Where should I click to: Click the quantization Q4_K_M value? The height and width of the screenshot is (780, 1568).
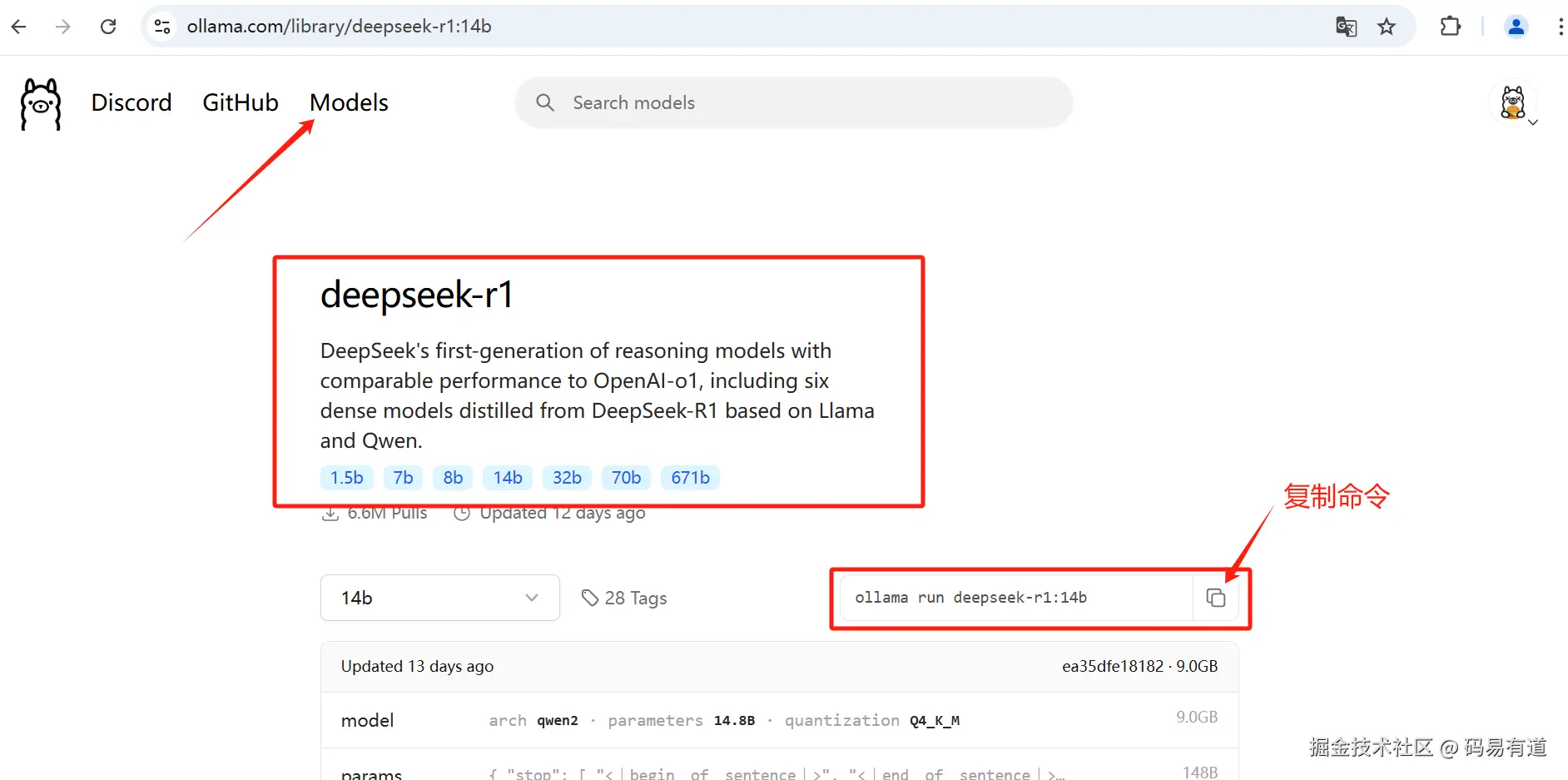pyautogui.click(x=935, y=721)
